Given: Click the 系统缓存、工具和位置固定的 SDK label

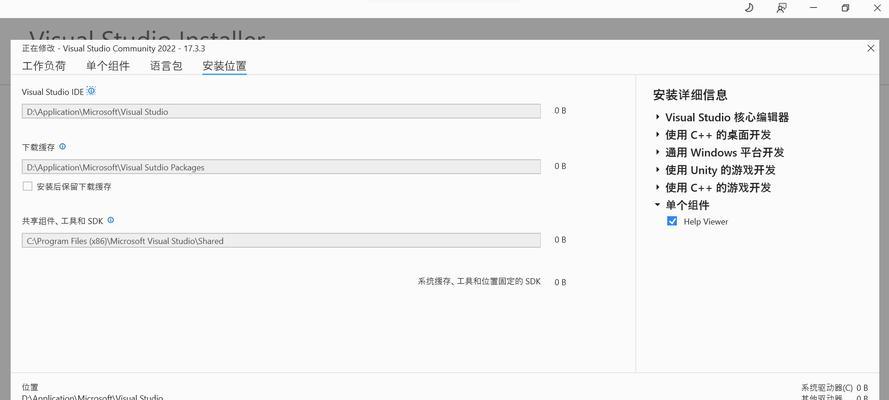Looking at the screenshot, I should [479, 282].
